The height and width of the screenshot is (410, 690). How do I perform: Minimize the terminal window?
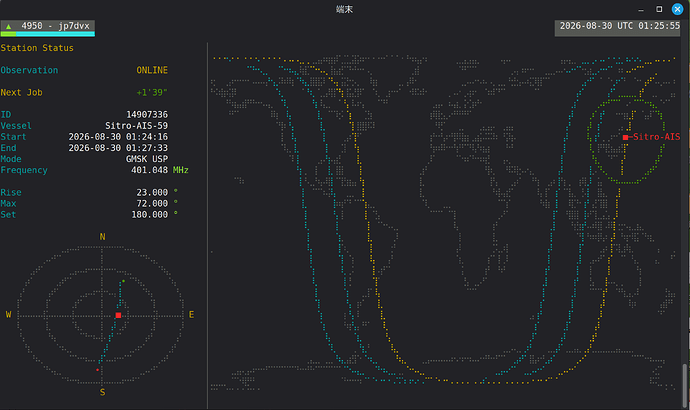641,9
